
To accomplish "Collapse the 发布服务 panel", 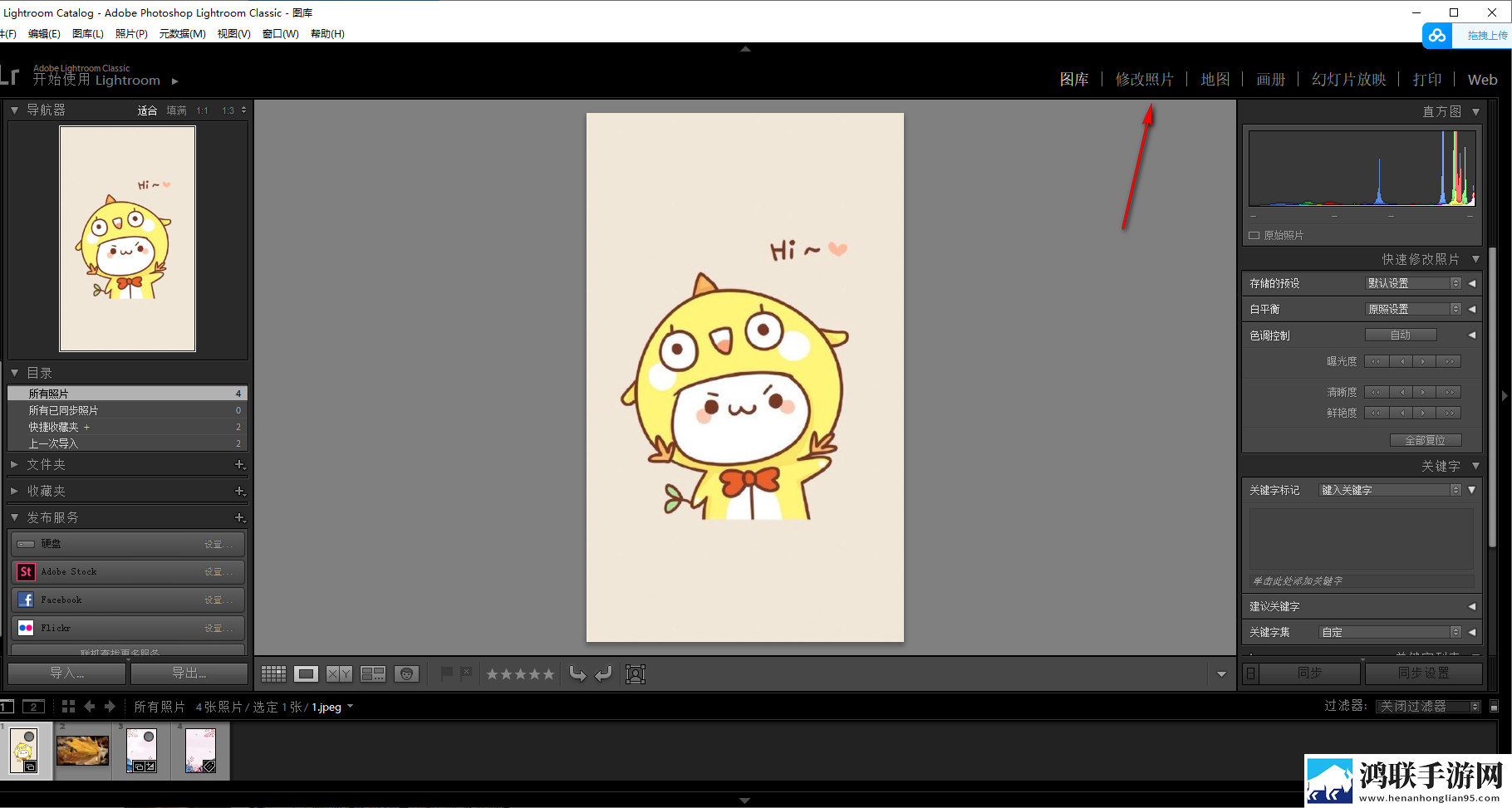I will click(x=14, y=517).
